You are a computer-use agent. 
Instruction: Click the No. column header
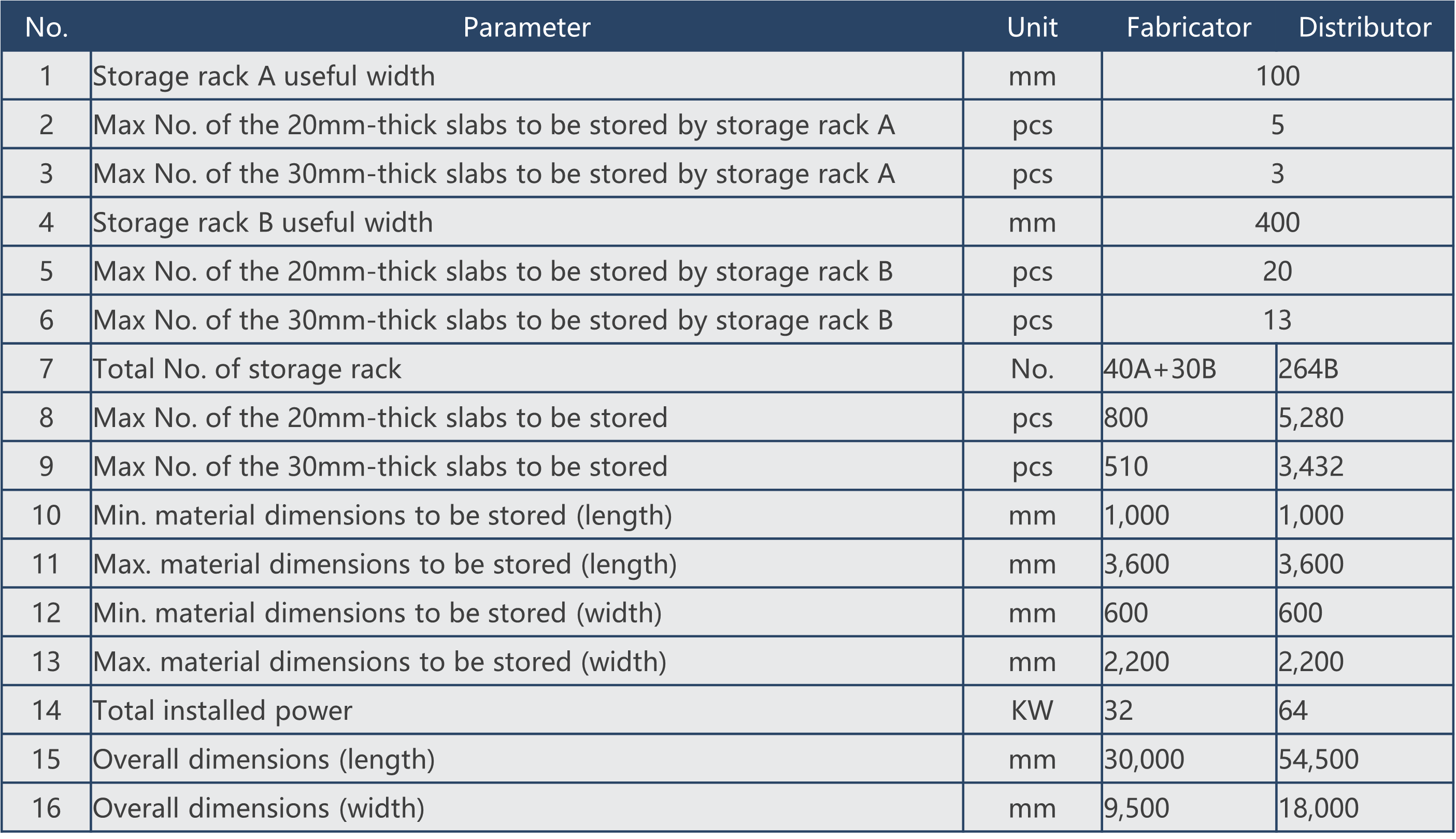pos(46,27)
